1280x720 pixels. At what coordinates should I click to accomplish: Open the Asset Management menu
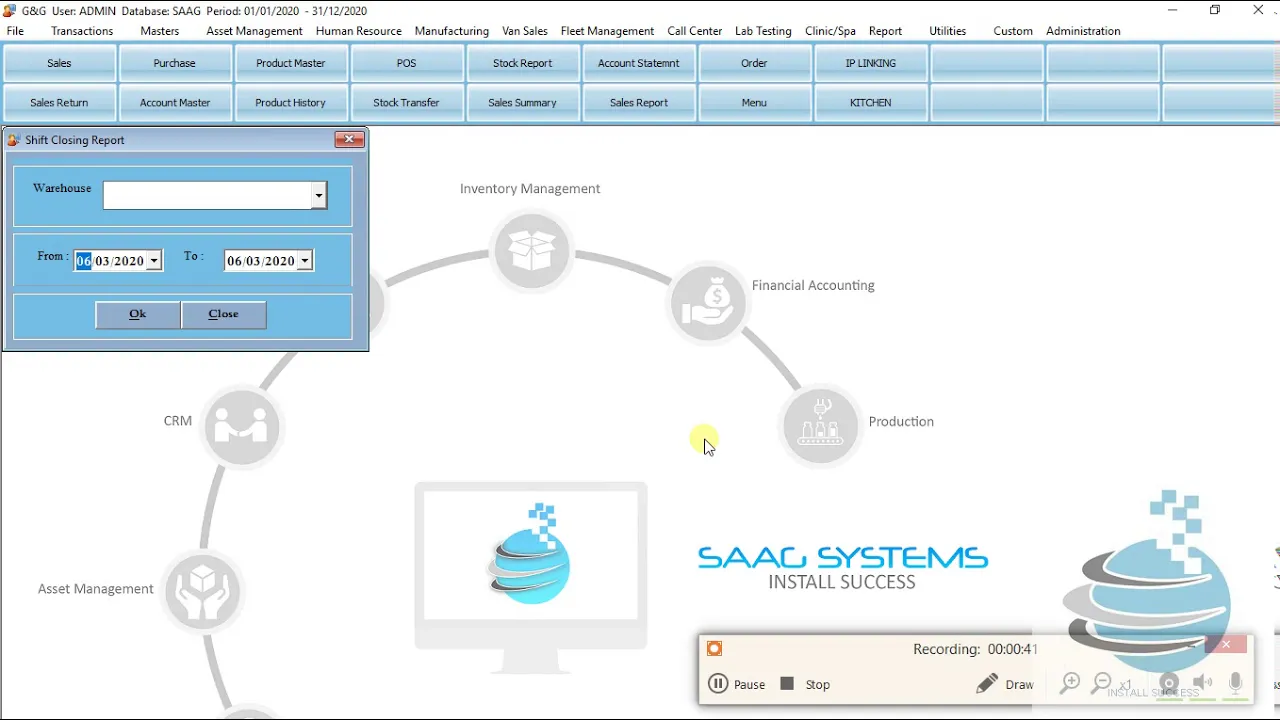click(x=254, y=31)
